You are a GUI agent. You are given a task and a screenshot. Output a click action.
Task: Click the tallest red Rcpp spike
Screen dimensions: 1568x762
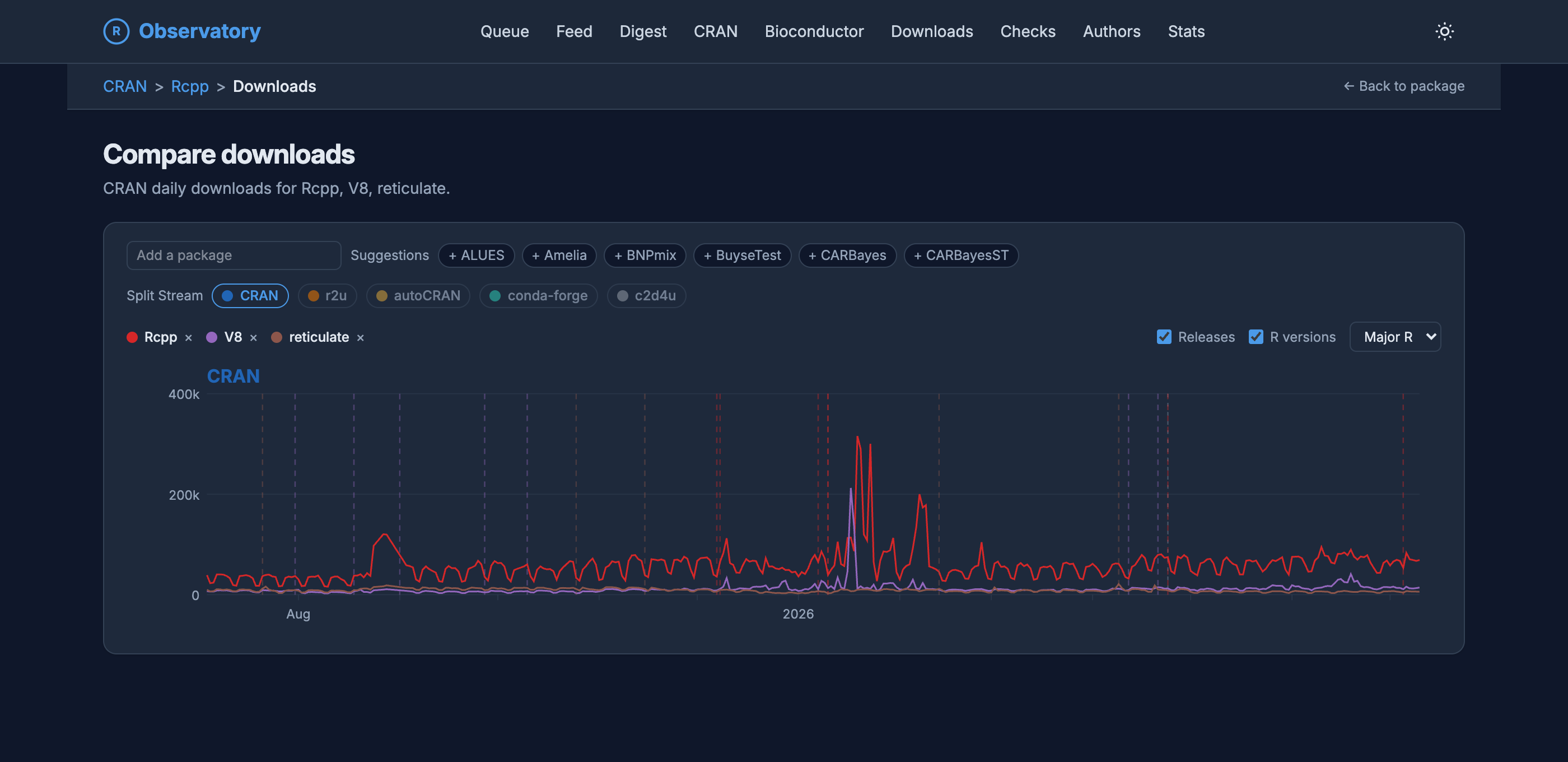click(858, 438)
